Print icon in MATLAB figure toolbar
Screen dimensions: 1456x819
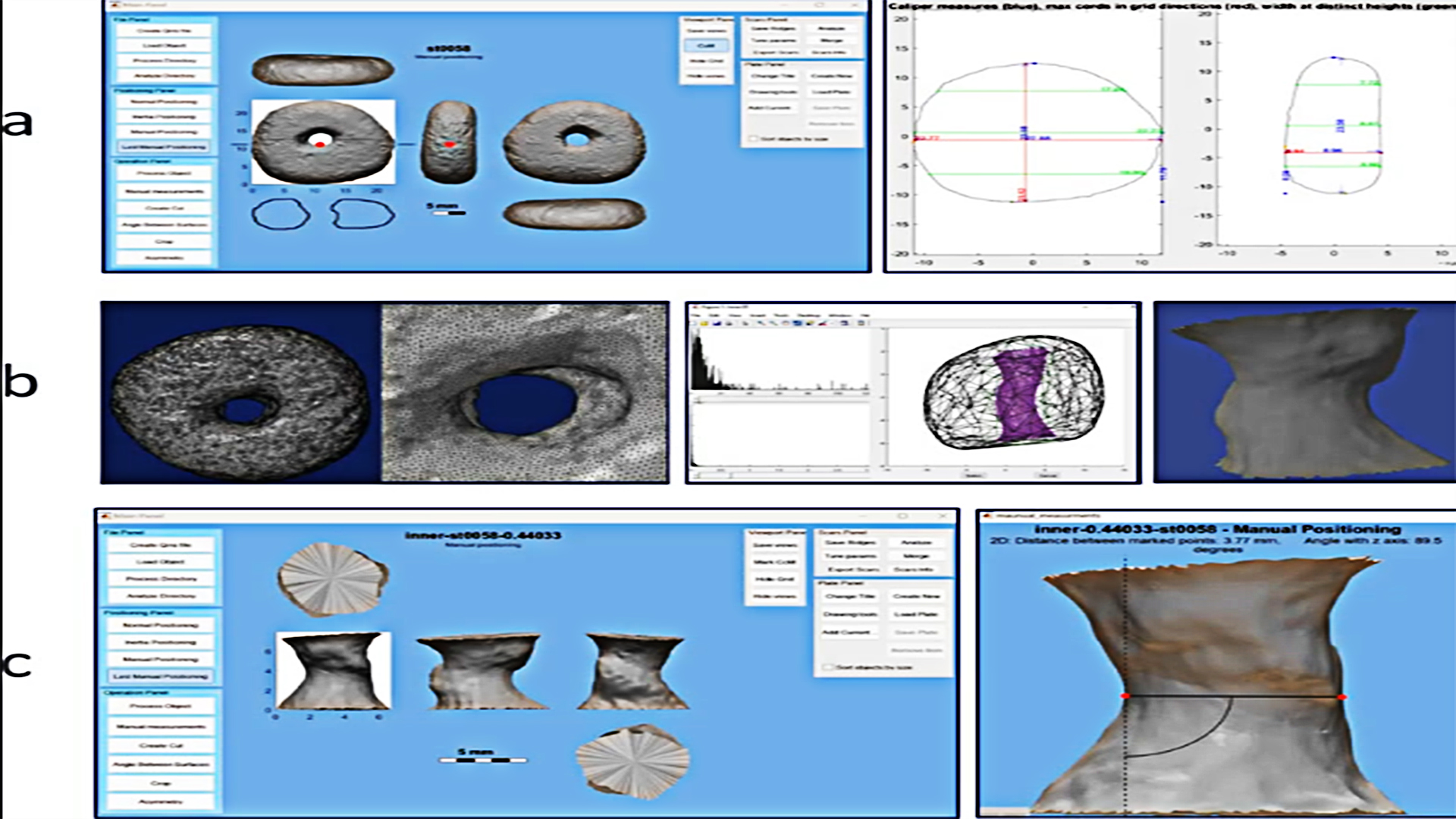pos(729,324)
